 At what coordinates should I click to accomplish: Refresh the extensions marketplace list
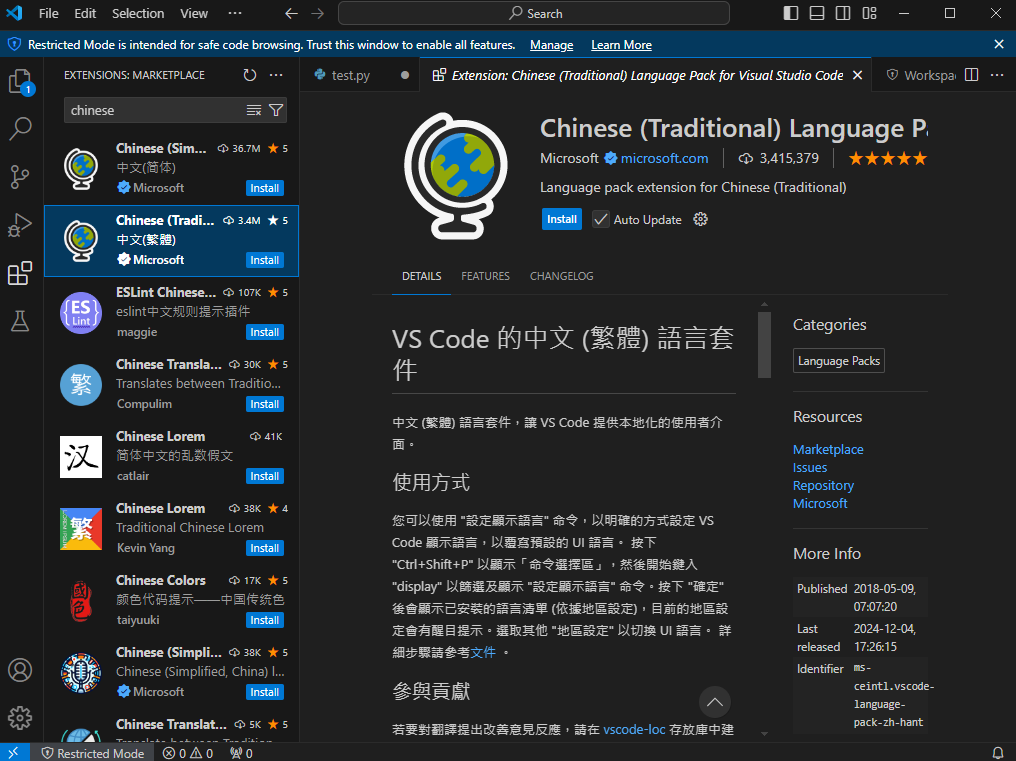click(x=250, y=75)
